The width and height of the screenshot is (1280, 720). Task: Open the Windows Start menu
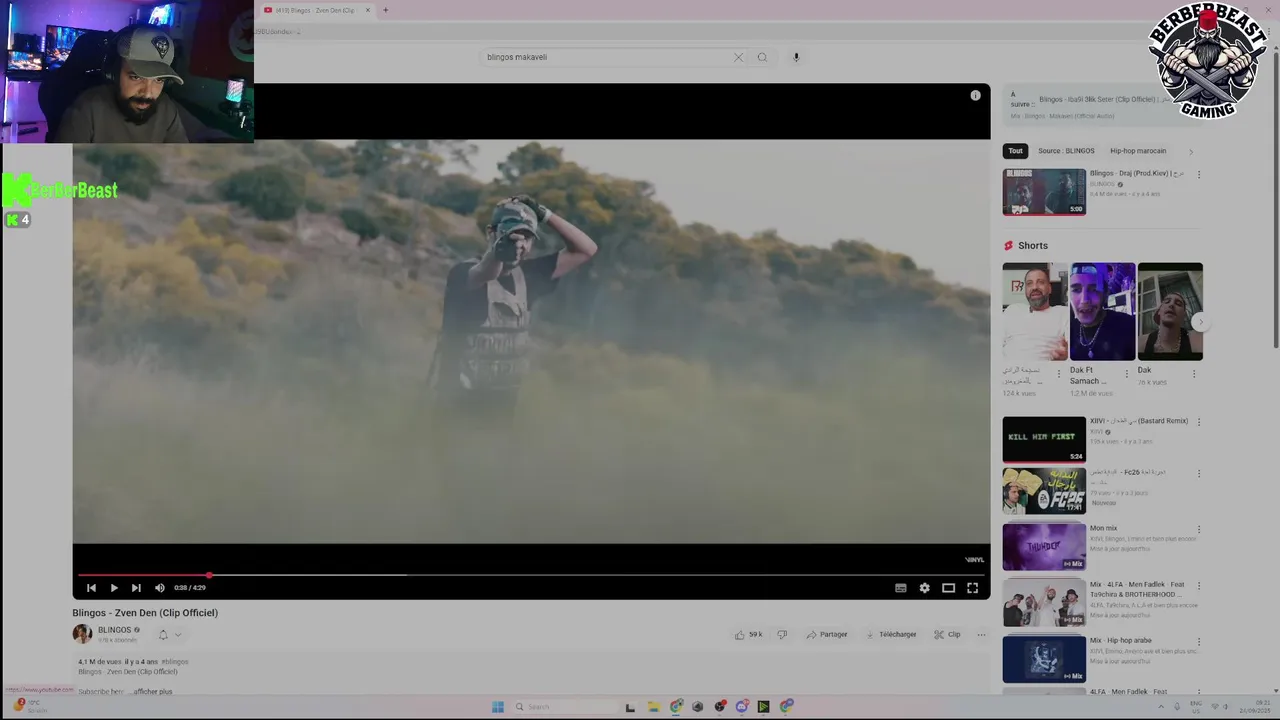498,707
